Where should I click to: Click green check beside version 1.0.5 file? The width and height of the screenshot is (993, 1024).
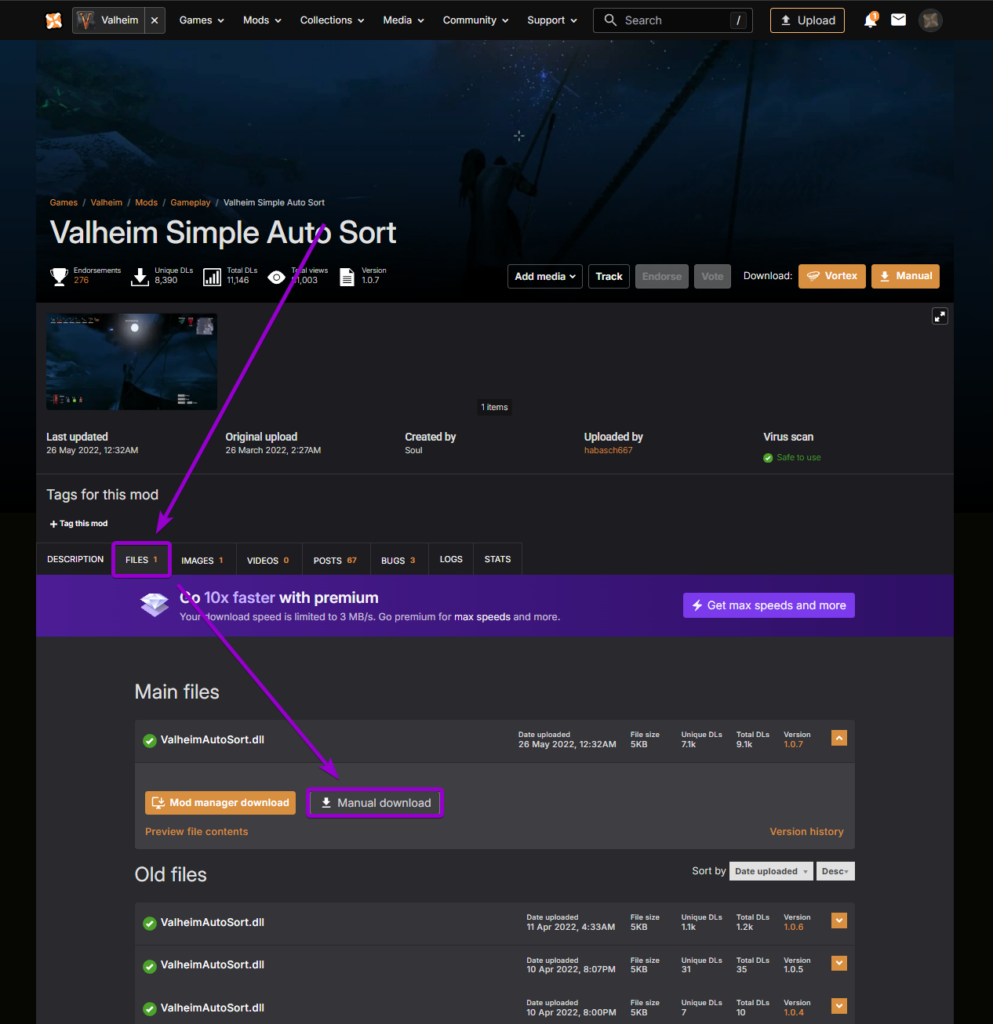(150, 966)
